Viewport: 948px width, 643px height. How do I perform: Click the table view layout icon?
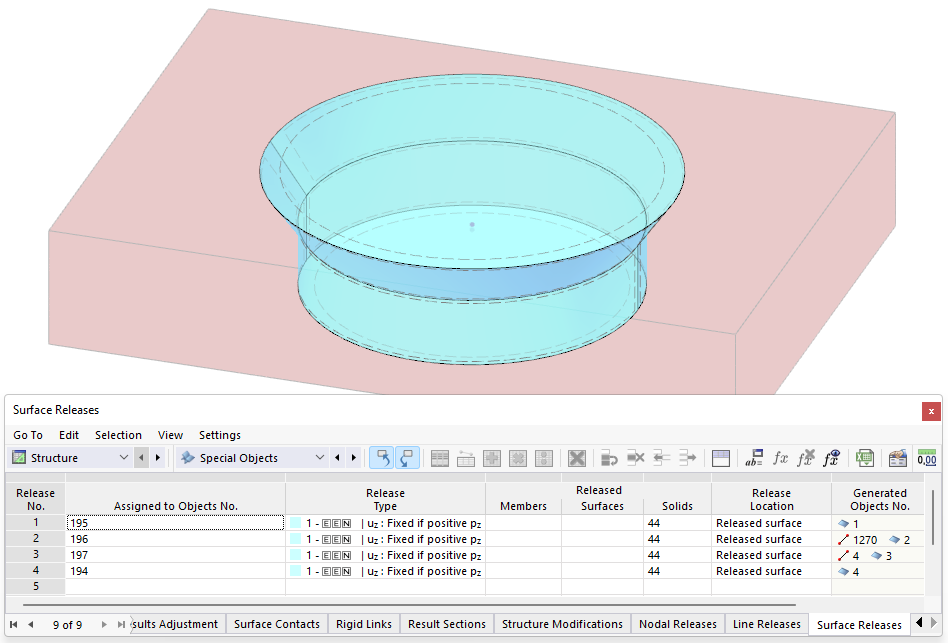pyautogui.click(x=721, y=458)
